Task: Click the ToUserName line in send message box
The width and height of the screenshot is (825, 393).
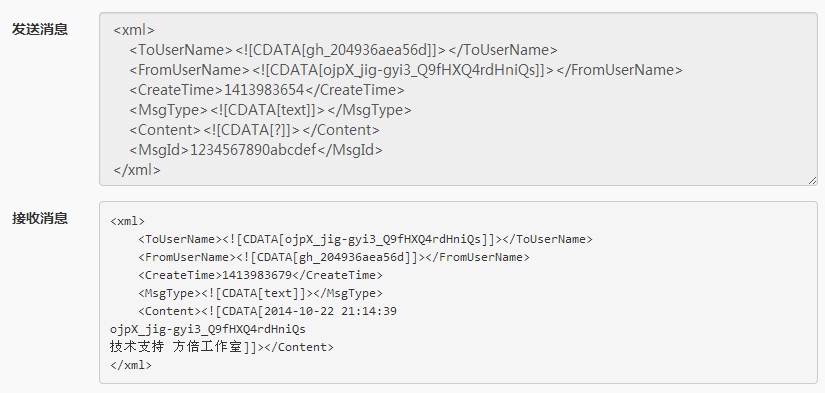Action: coord(344,50)
